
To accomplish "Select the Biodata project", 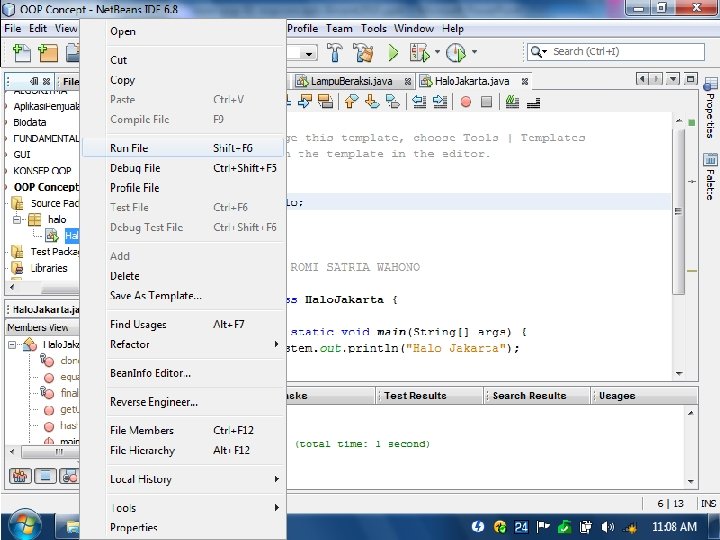I will 29,122.
